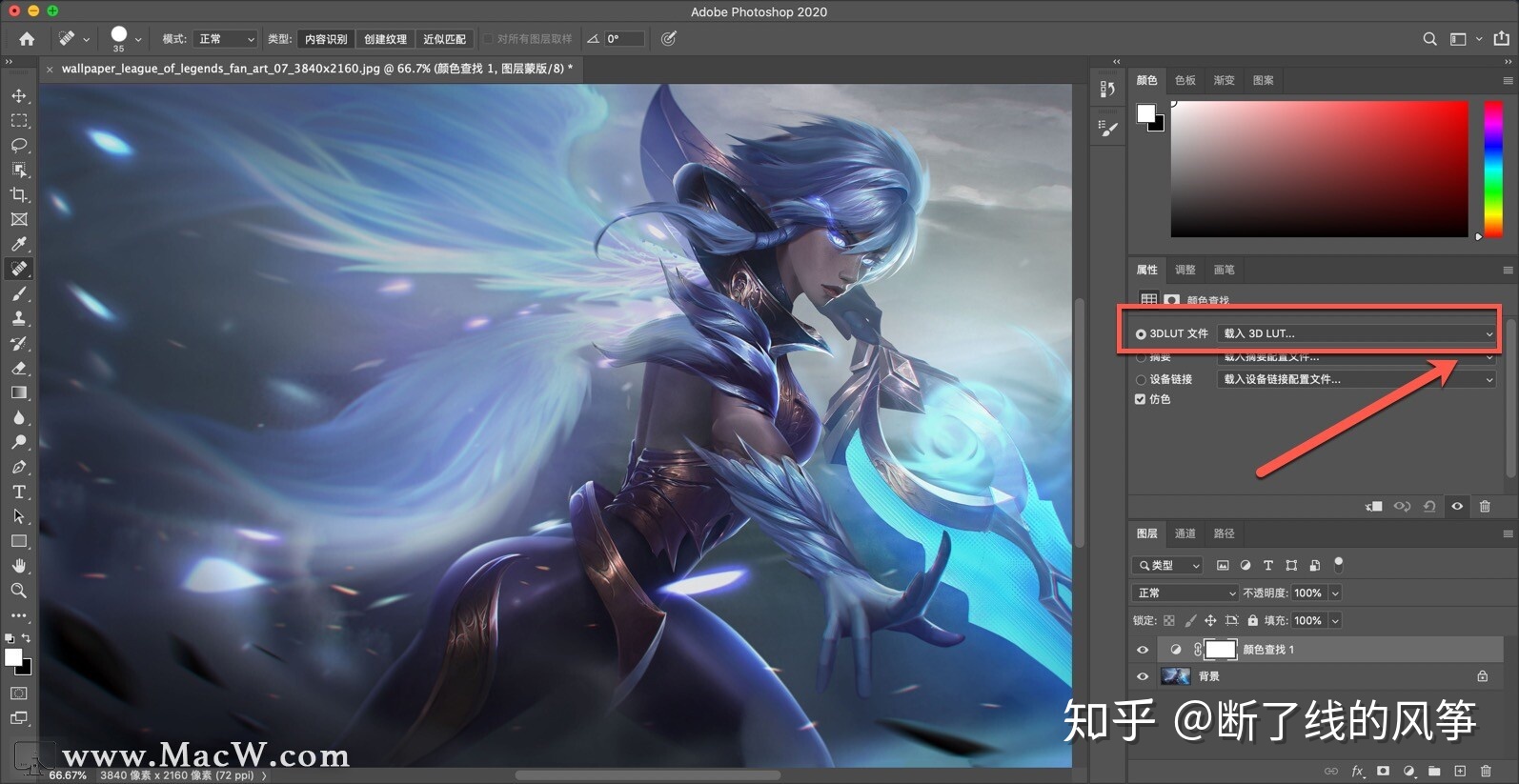Image resolution: width=1519 pixels, height=784 pixels.
Task: Add layer style with fx icon
Action: pyautogui.click(x=1357, y=771)
